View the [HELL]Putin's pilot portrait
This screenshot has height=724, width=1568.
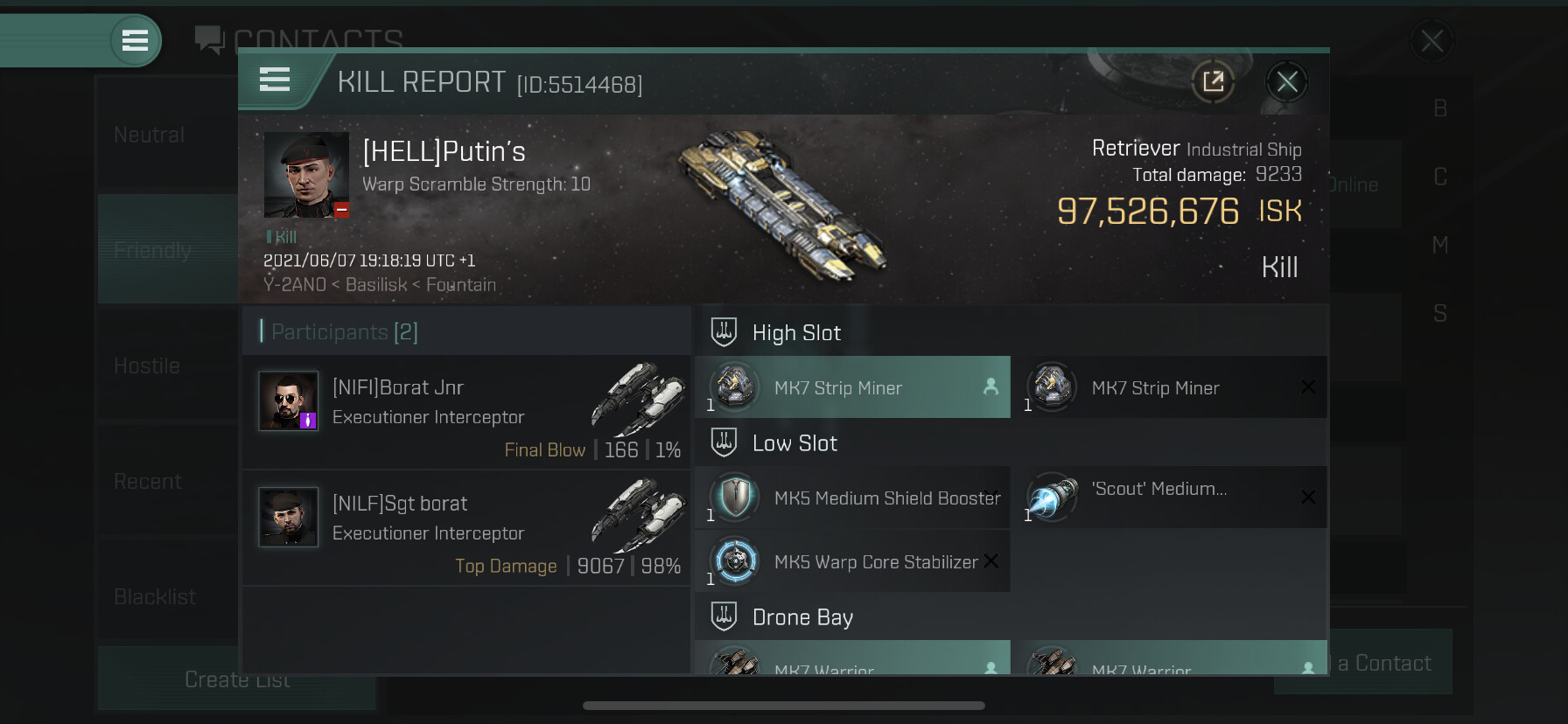306,175
